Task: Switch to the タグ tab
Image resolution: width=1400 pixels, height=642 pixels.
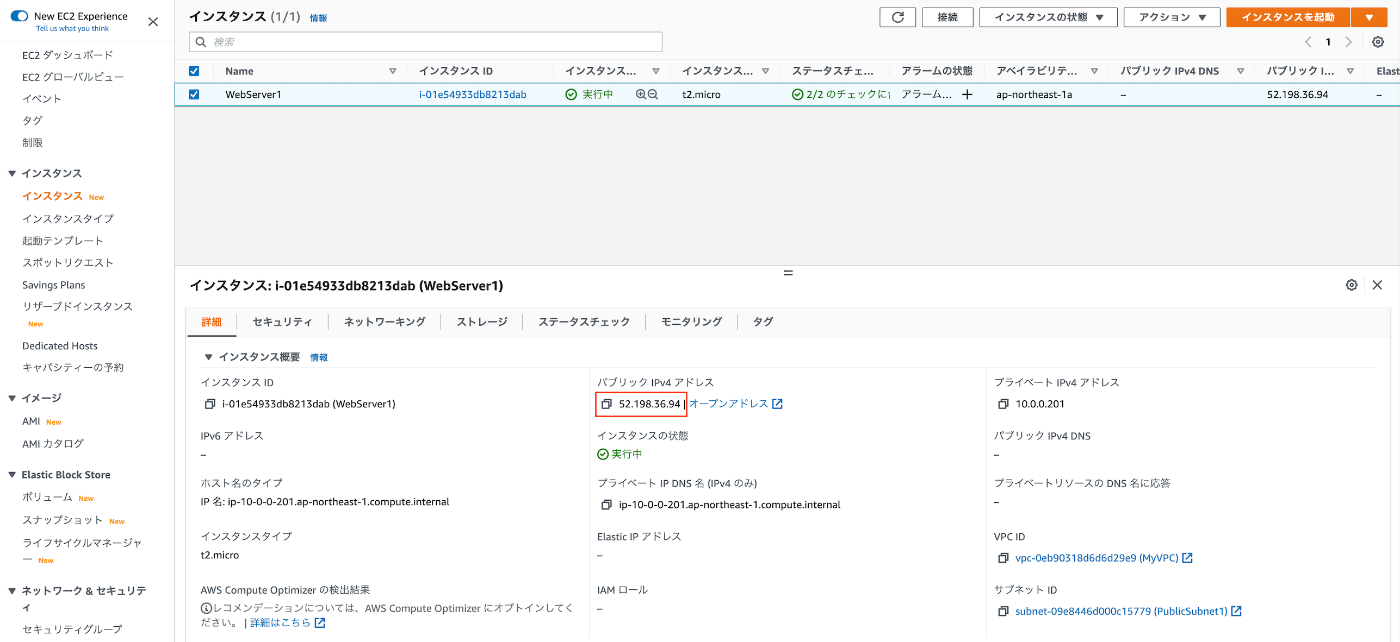Action: 763,322
